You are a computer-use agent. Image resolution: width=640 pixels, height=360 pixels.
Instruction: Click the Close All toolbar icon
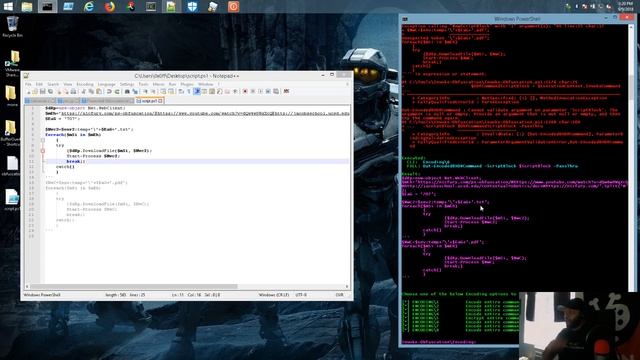(66, 91)
